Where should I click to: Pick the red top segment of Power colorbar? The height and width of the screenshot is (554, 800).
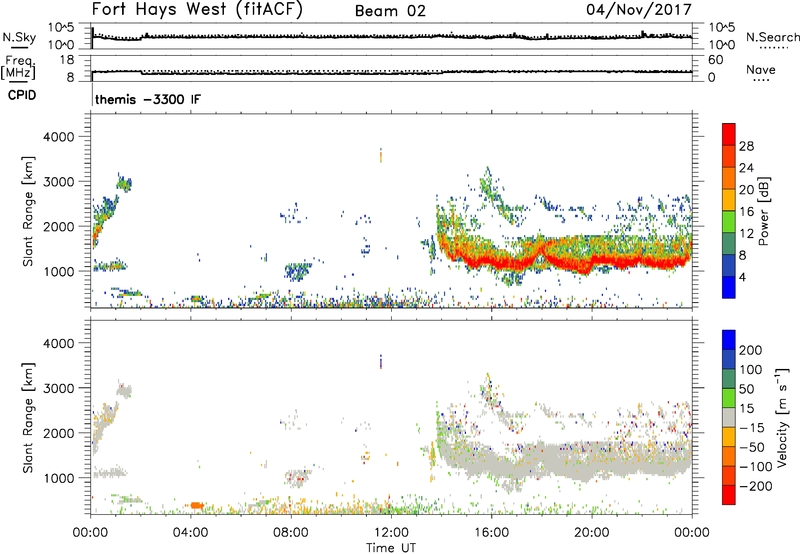(x=729, y=134)
